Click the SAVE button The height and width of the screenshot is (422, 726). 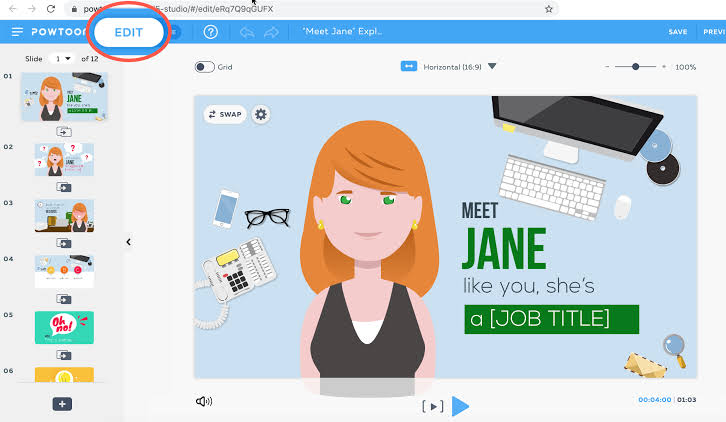point(677,32)
